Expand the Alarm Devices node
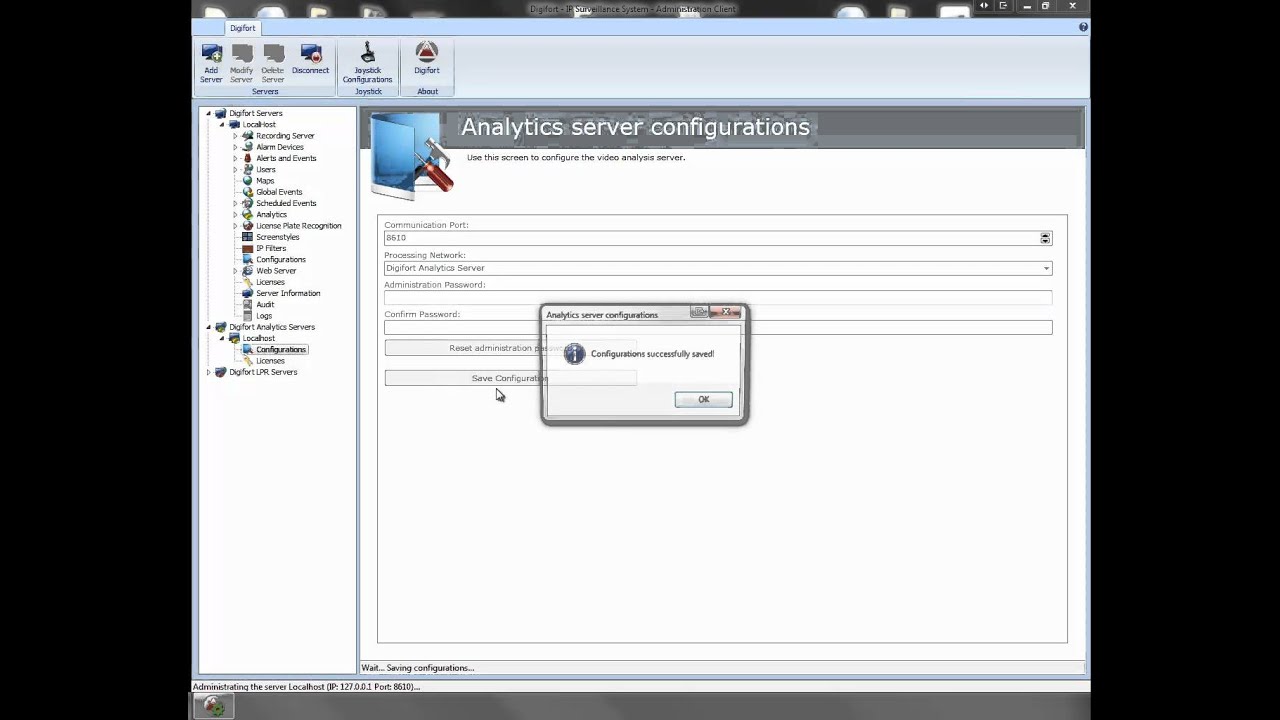This screenshot has width=1280, height=720. pos(235,147)
